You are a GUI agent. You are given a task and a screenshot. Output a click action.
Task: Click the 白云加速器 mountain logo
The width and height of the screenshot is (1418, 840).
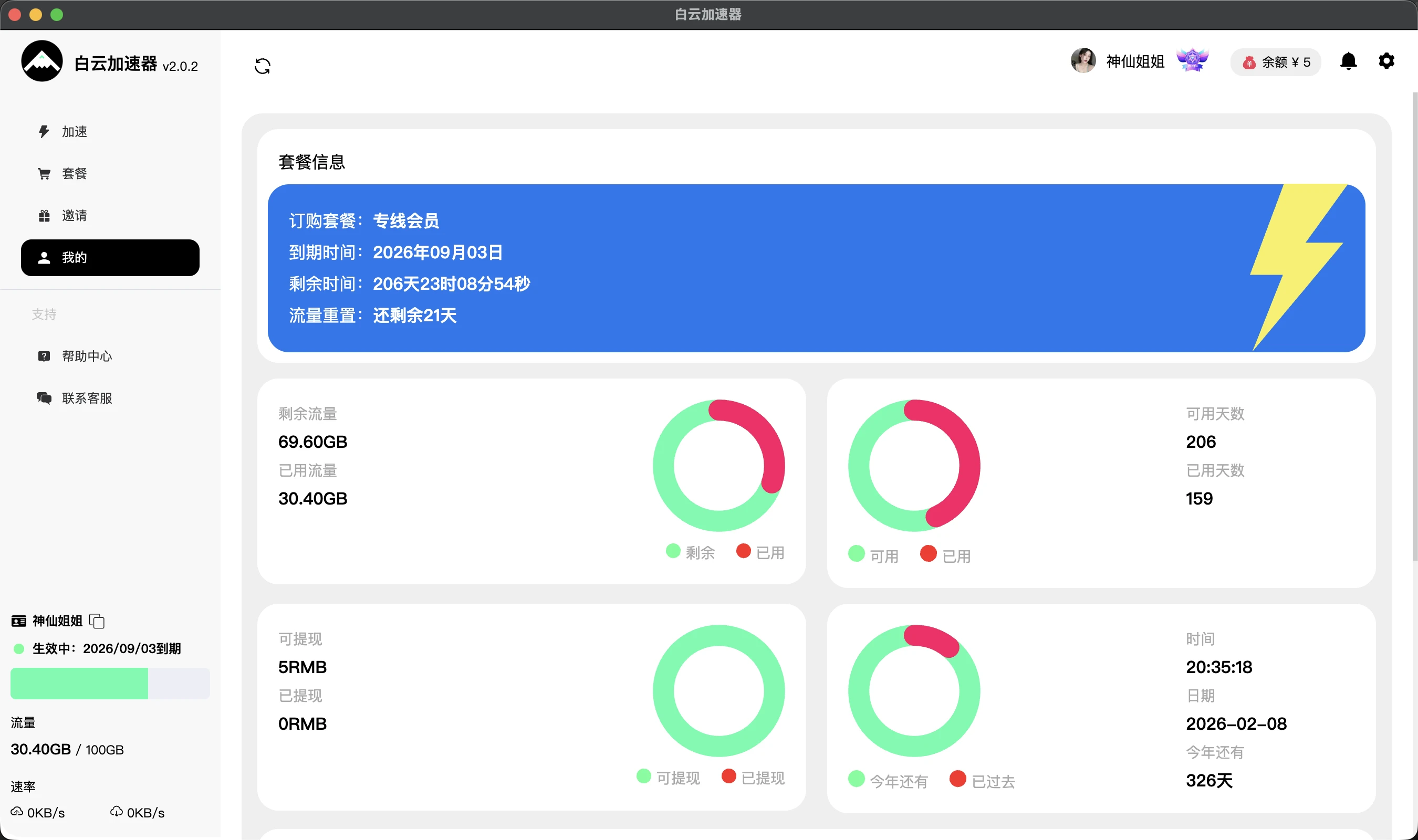tap(42, 61)
